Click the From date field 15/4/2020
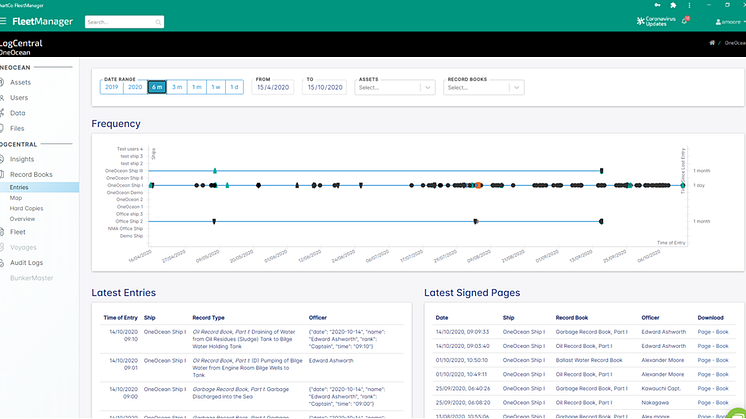746x419 pixels. point(273,88)
